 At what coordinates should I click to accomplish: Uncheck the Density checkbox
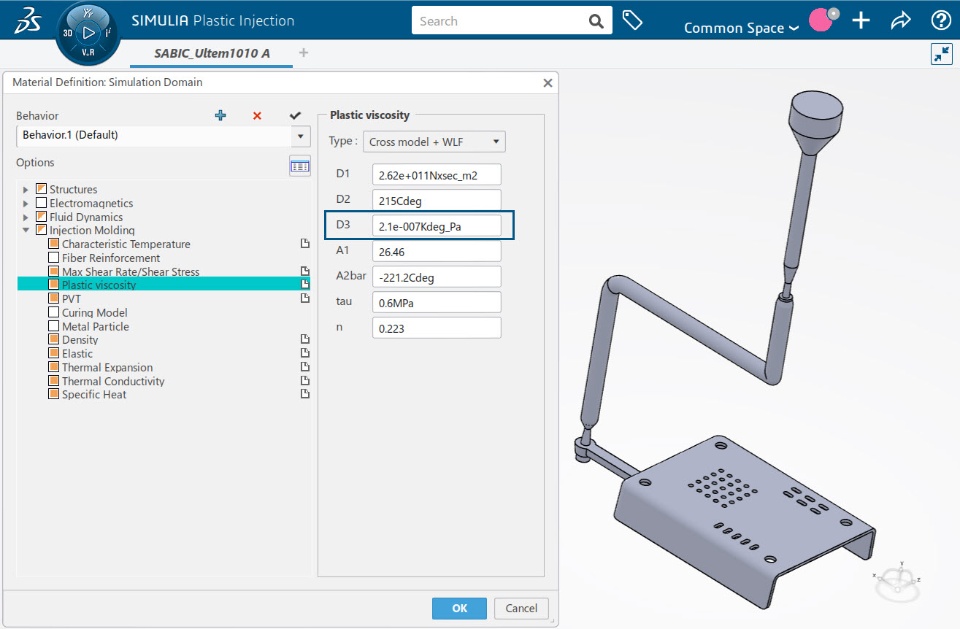(x=54, y=339)
